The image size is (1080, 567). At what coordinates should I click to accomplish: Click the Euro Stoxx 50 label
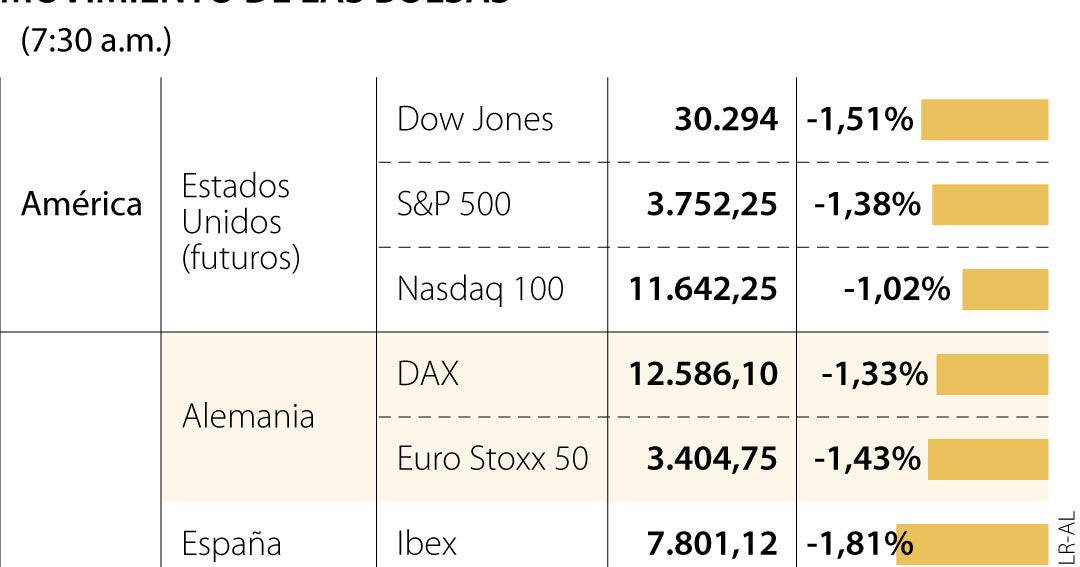coord(492,459)
